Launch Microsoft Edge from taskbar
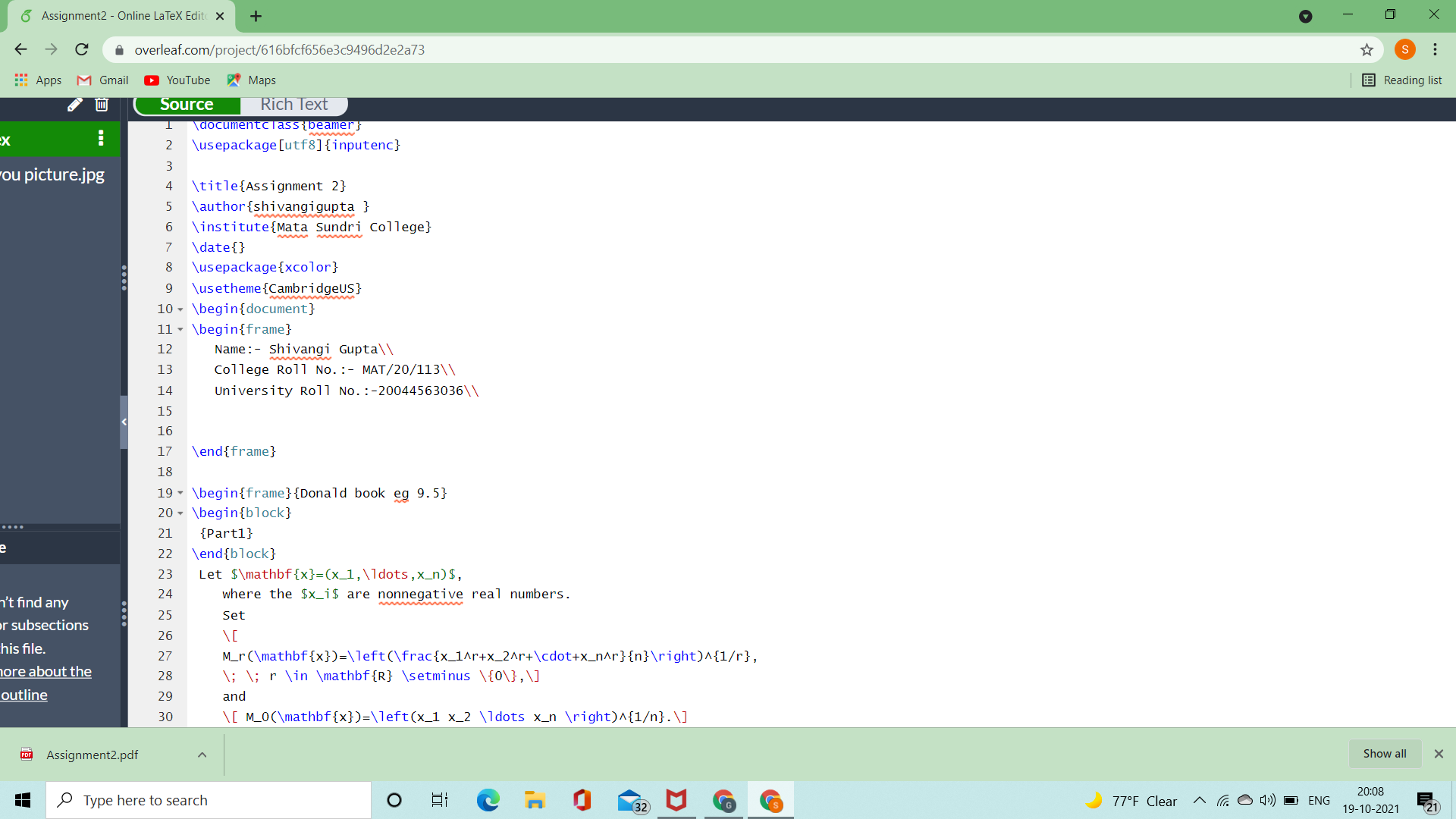 [x=488, y=800]
